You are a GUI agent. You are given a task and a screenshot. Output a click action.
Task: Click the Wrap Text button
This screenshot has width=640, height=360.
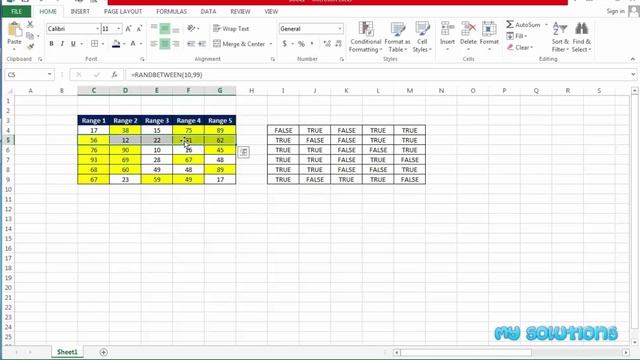tap(231, 29)
